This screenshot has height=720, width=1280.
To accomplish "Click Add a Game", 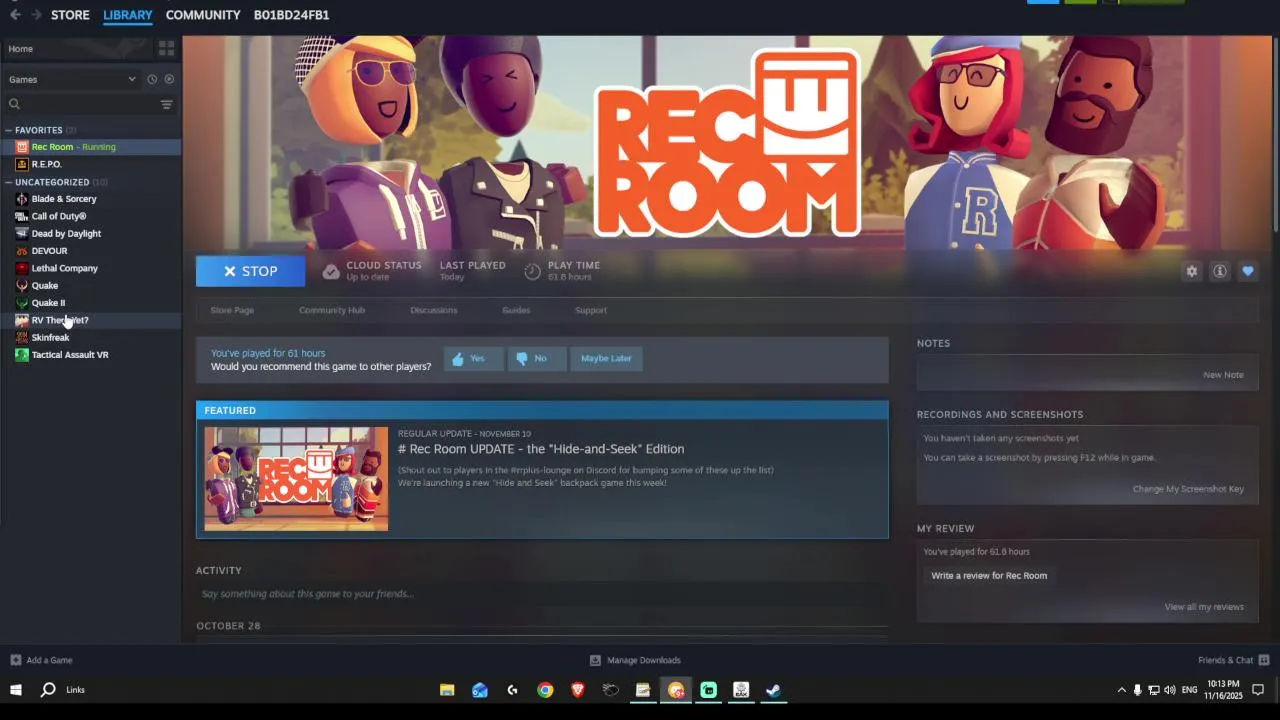I will pyautogui.click(x=41, y=660).
